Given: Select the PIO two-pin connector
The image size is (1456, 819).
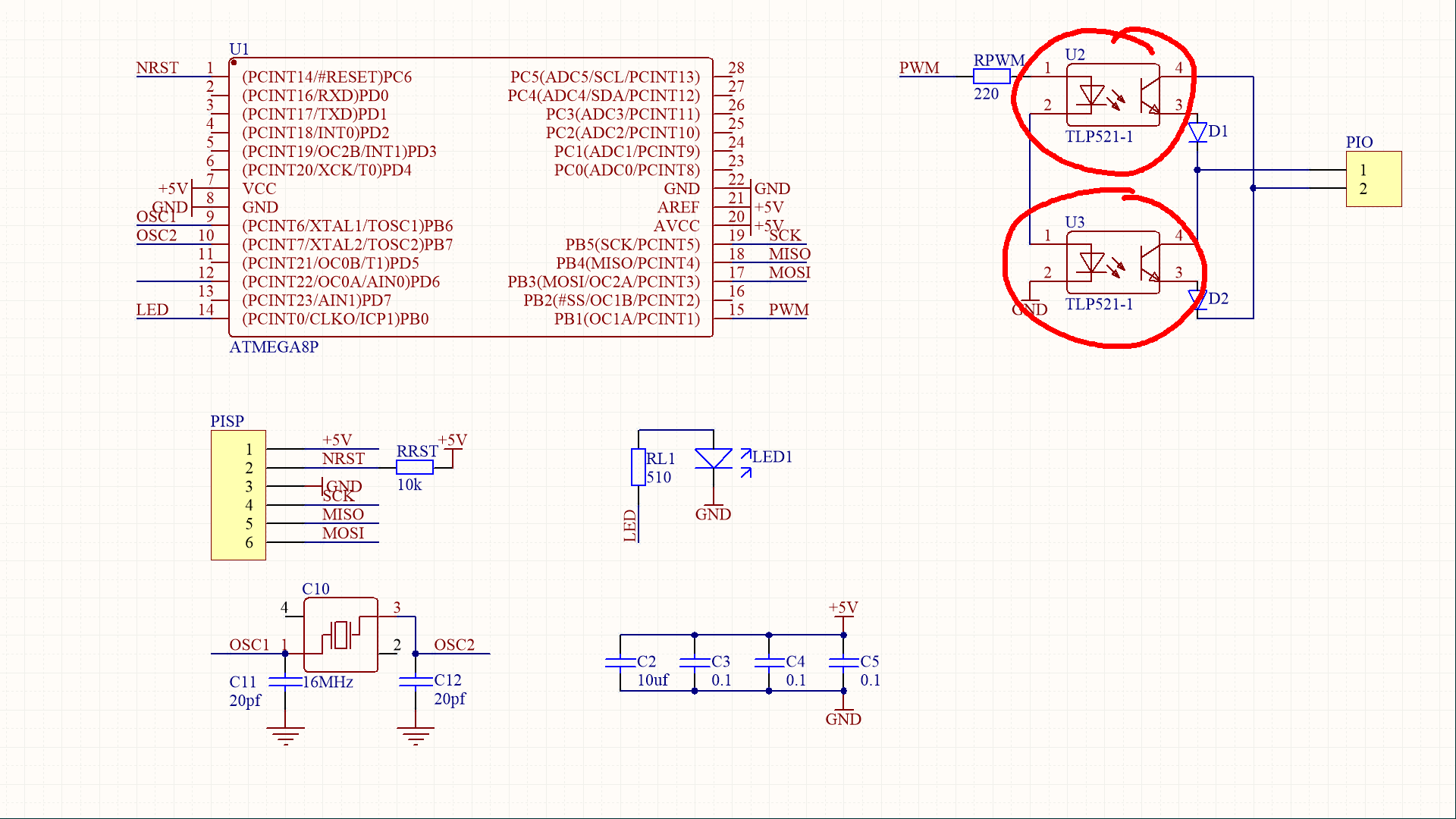Looking at the screenshot, I should [1373, 179].
